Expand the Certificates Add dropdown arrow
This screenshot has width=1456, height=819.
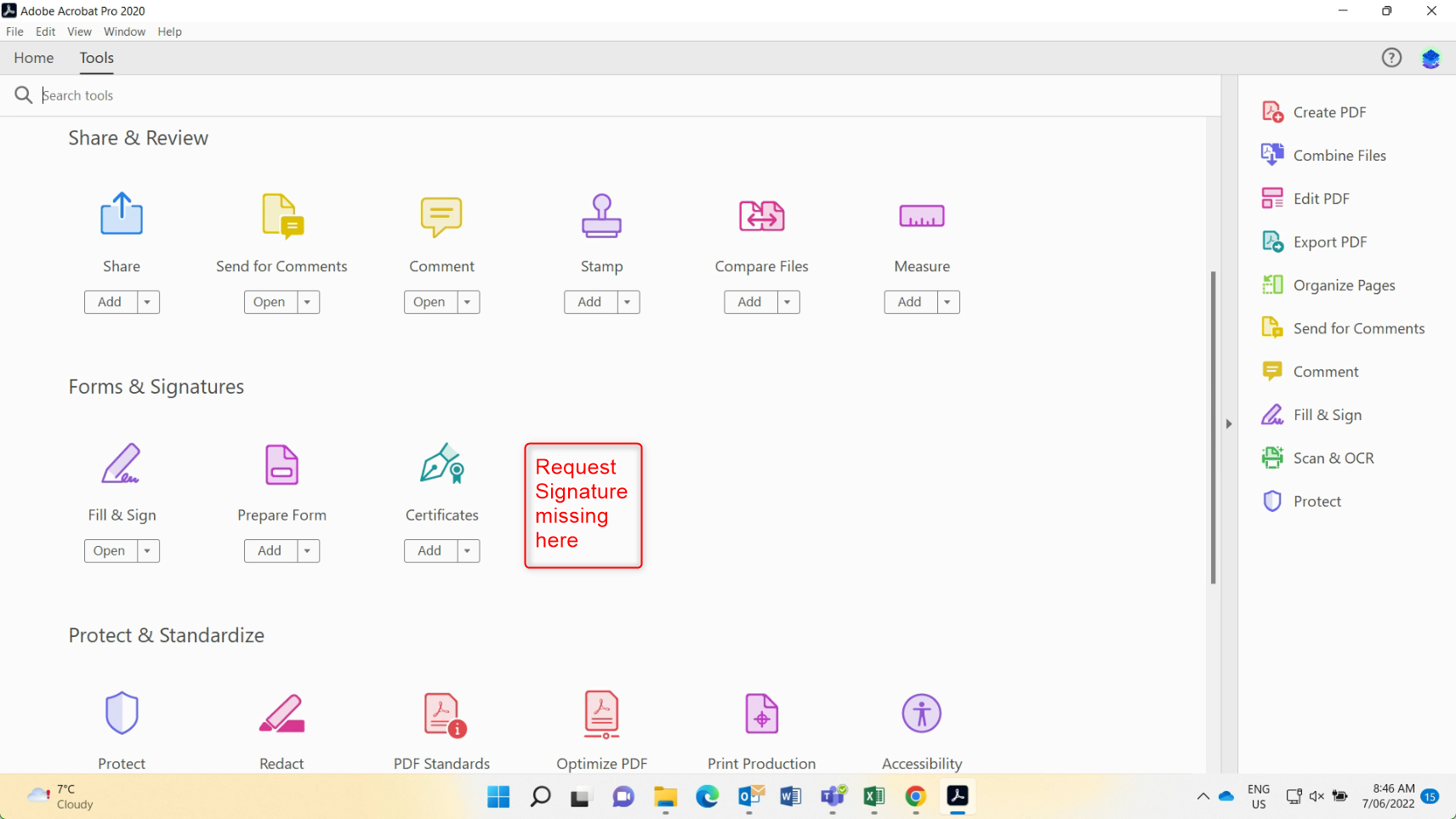click(x=468, y=551)
